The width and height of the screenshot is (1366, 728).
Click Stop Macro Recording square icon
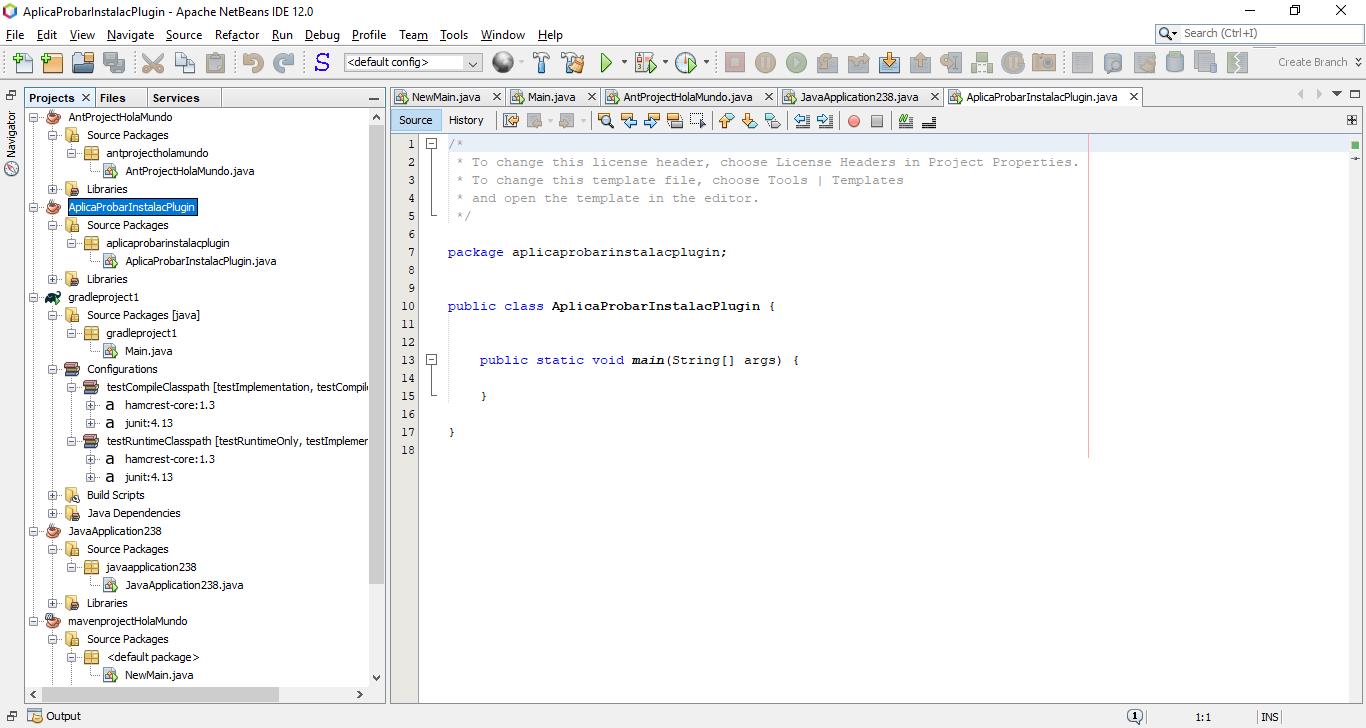(877, 121)
